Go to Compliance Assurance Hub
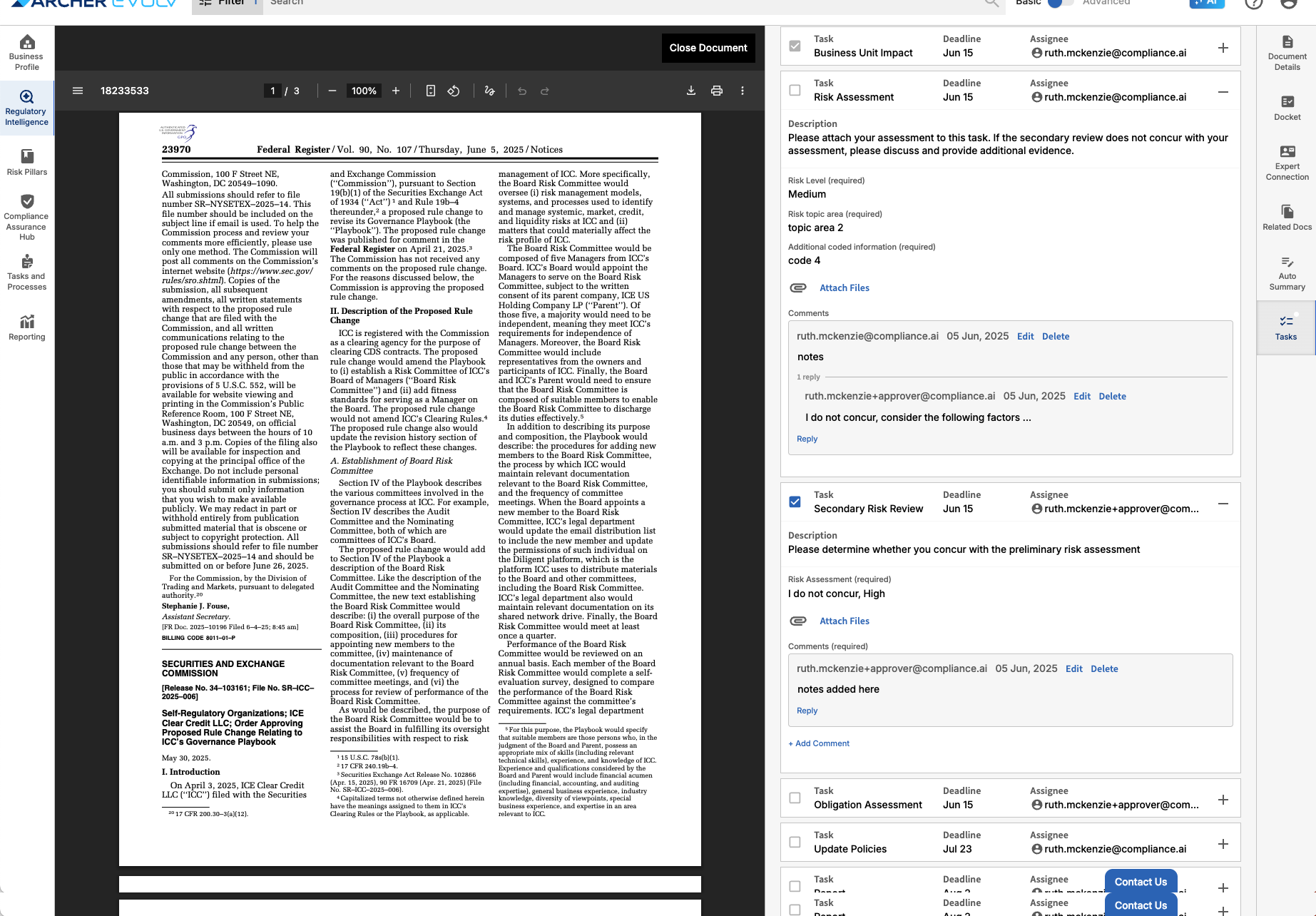The image size is (1316, 916). (x=27, y=217)
